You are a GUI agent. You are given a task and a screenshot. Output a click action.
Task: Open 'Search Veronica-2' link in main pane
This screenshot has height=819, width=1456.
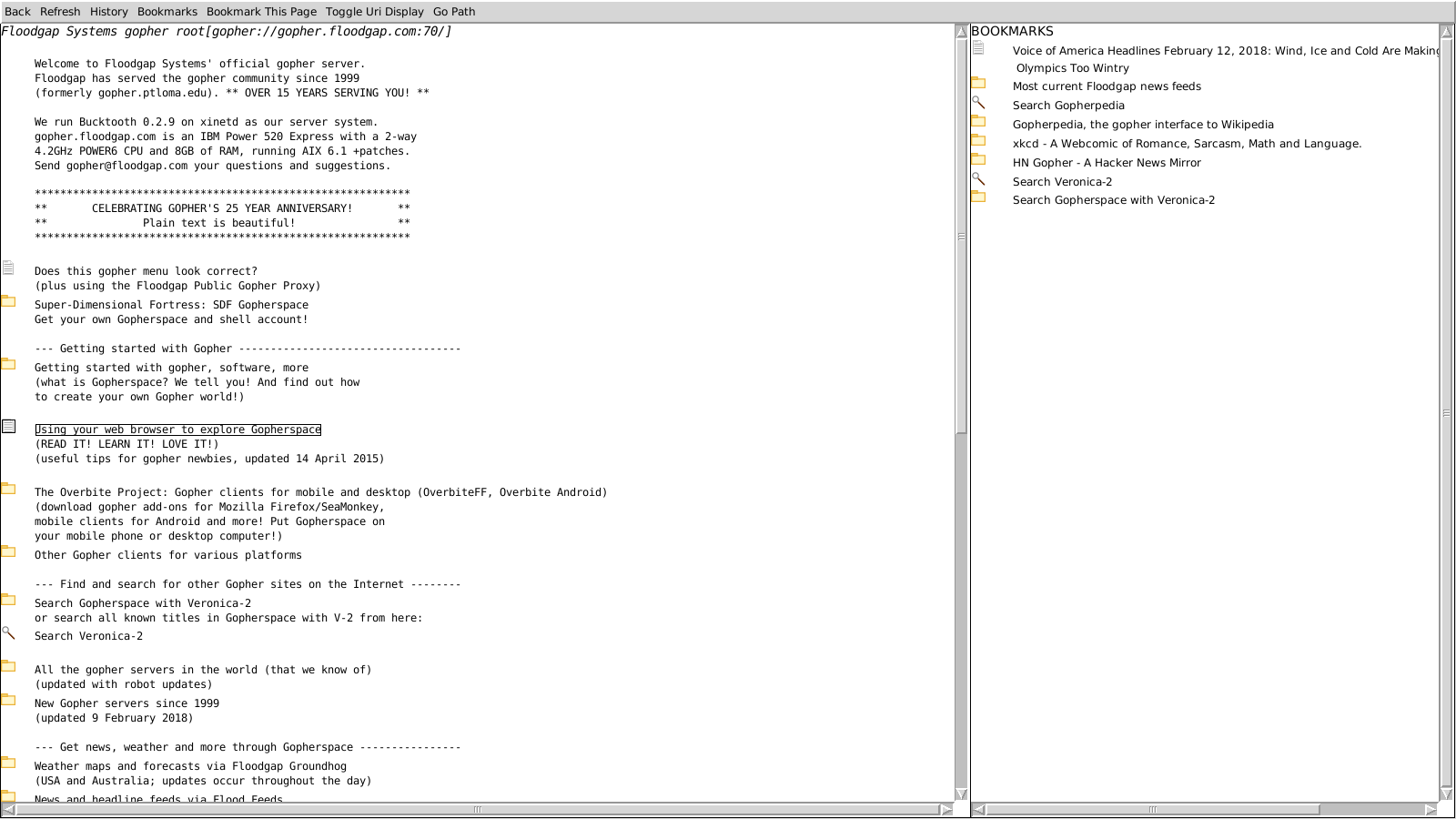(88, 636)
